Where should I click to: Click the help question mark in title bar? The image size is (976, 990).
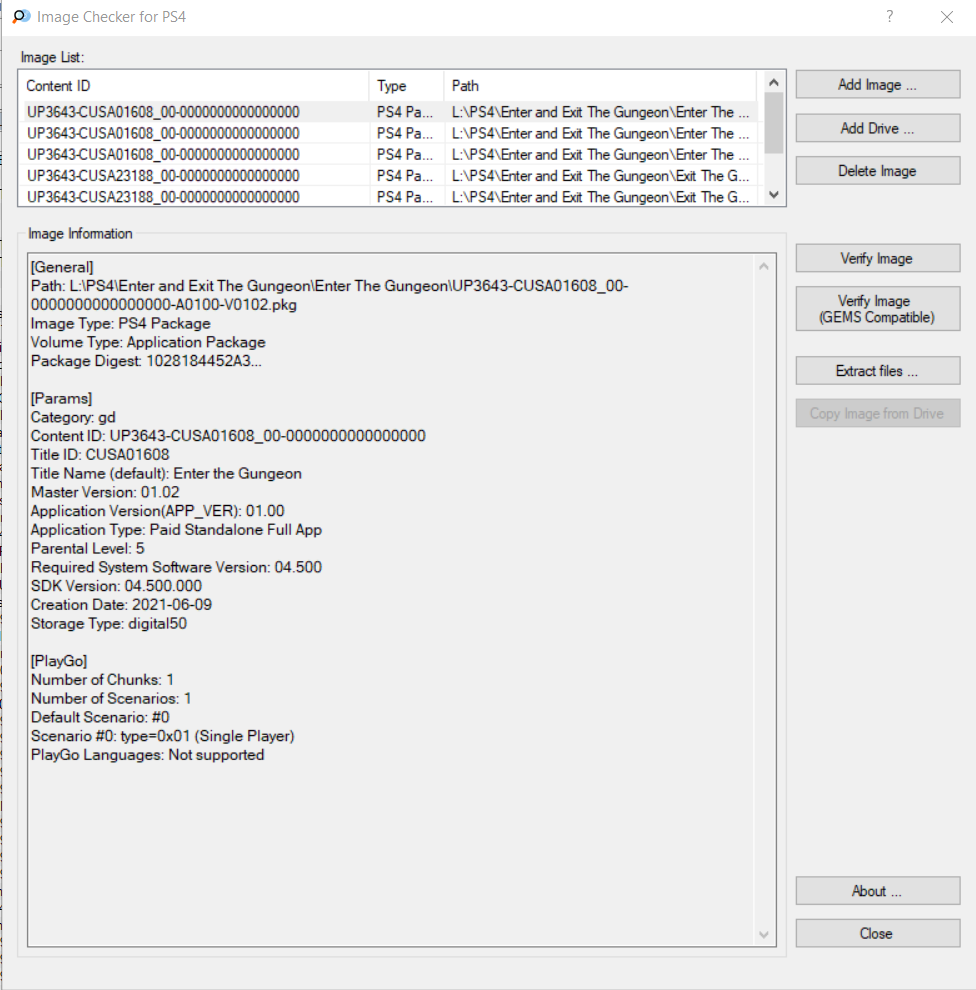point(890,16)
